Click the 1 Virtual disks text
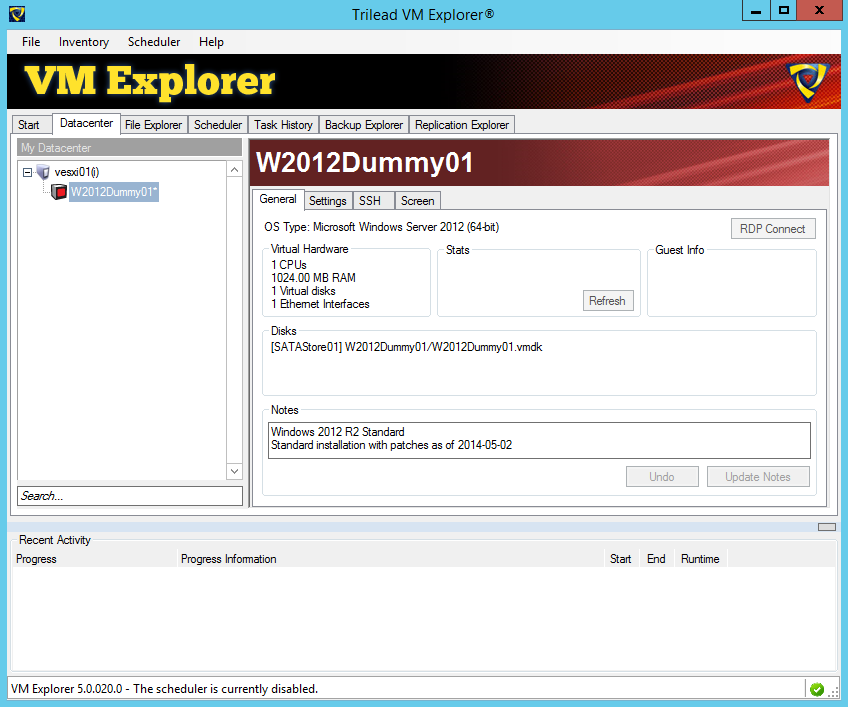The width and height of the screenshot is (848, 707). [303, 291]
